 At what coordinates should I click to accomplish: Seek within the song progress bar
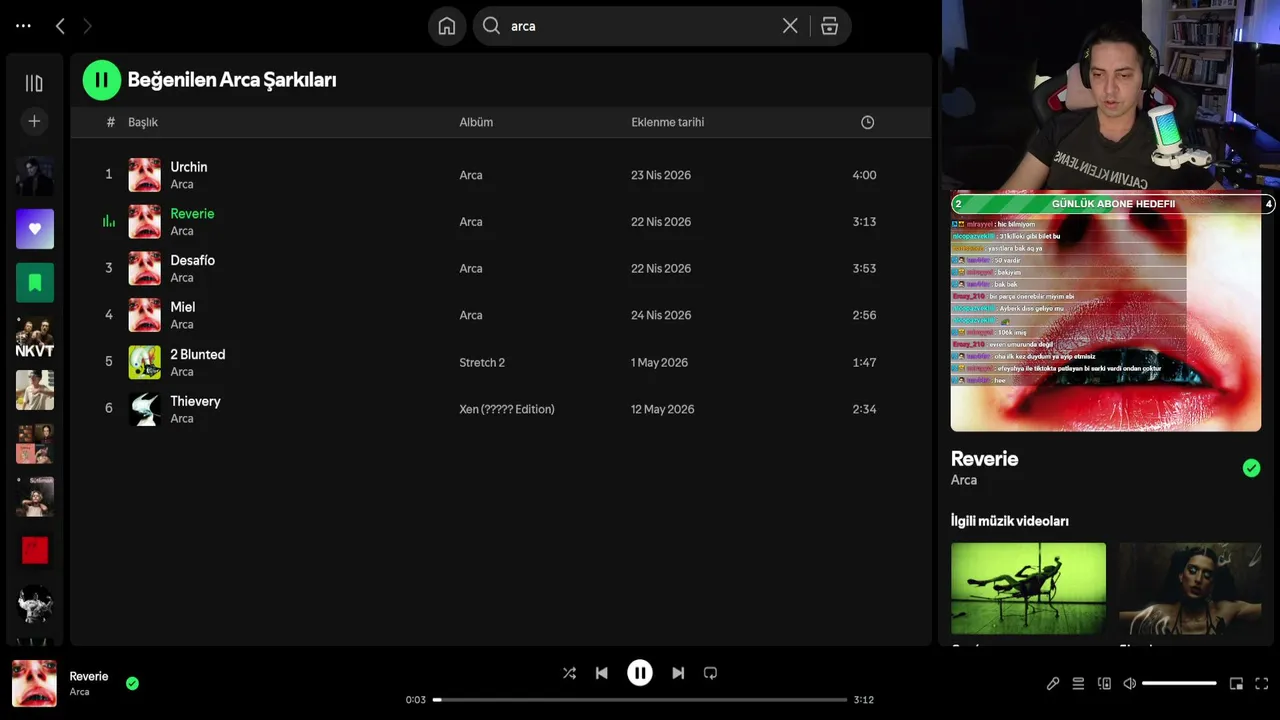point(640,700)
